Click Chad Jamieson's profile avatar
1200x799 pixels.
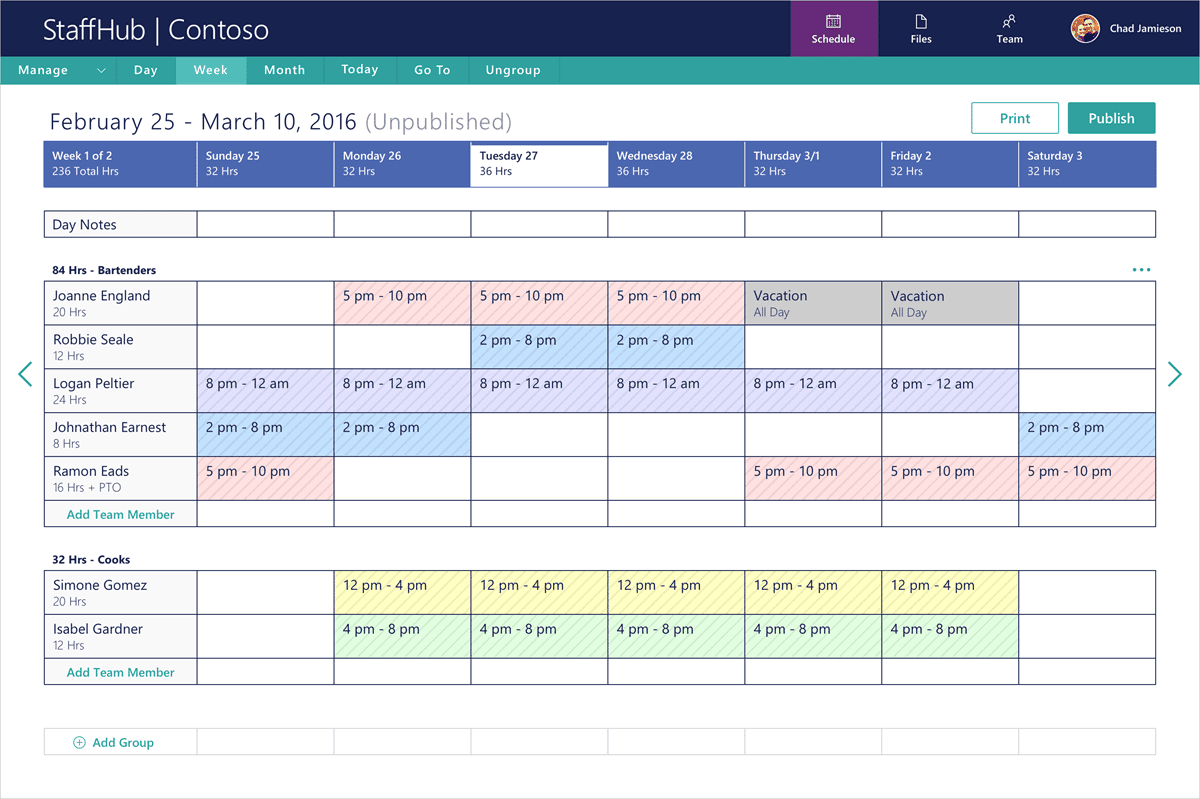click(1083, 28)
